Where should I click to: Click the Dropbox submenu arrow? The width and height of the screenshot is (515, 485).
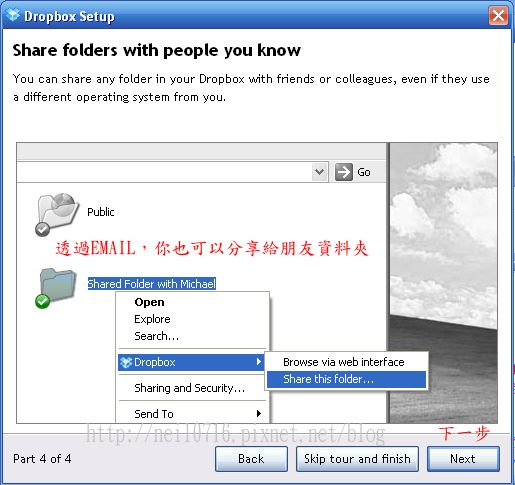259,361
